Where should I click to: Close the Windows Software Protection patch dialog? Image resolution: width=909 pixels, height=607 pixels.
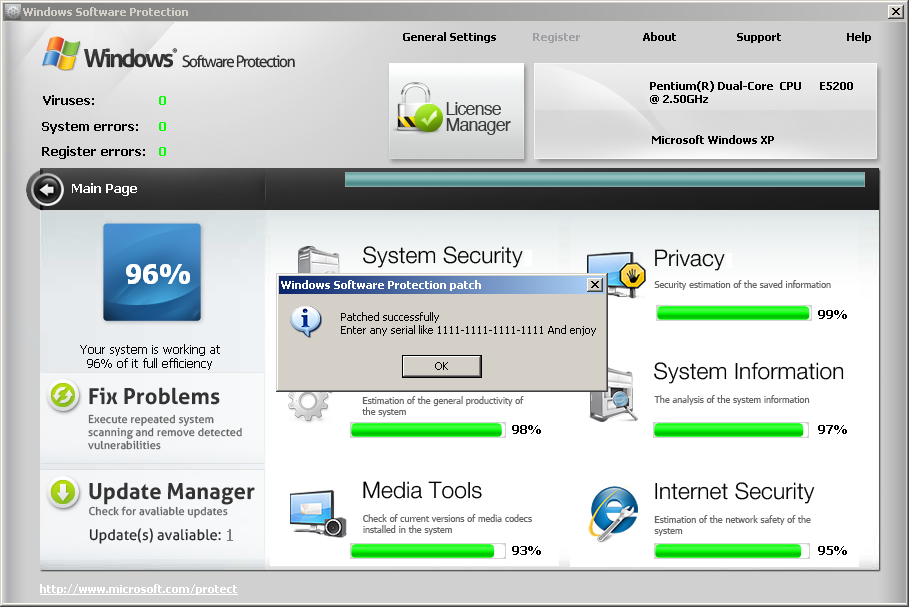coord(594,285)
